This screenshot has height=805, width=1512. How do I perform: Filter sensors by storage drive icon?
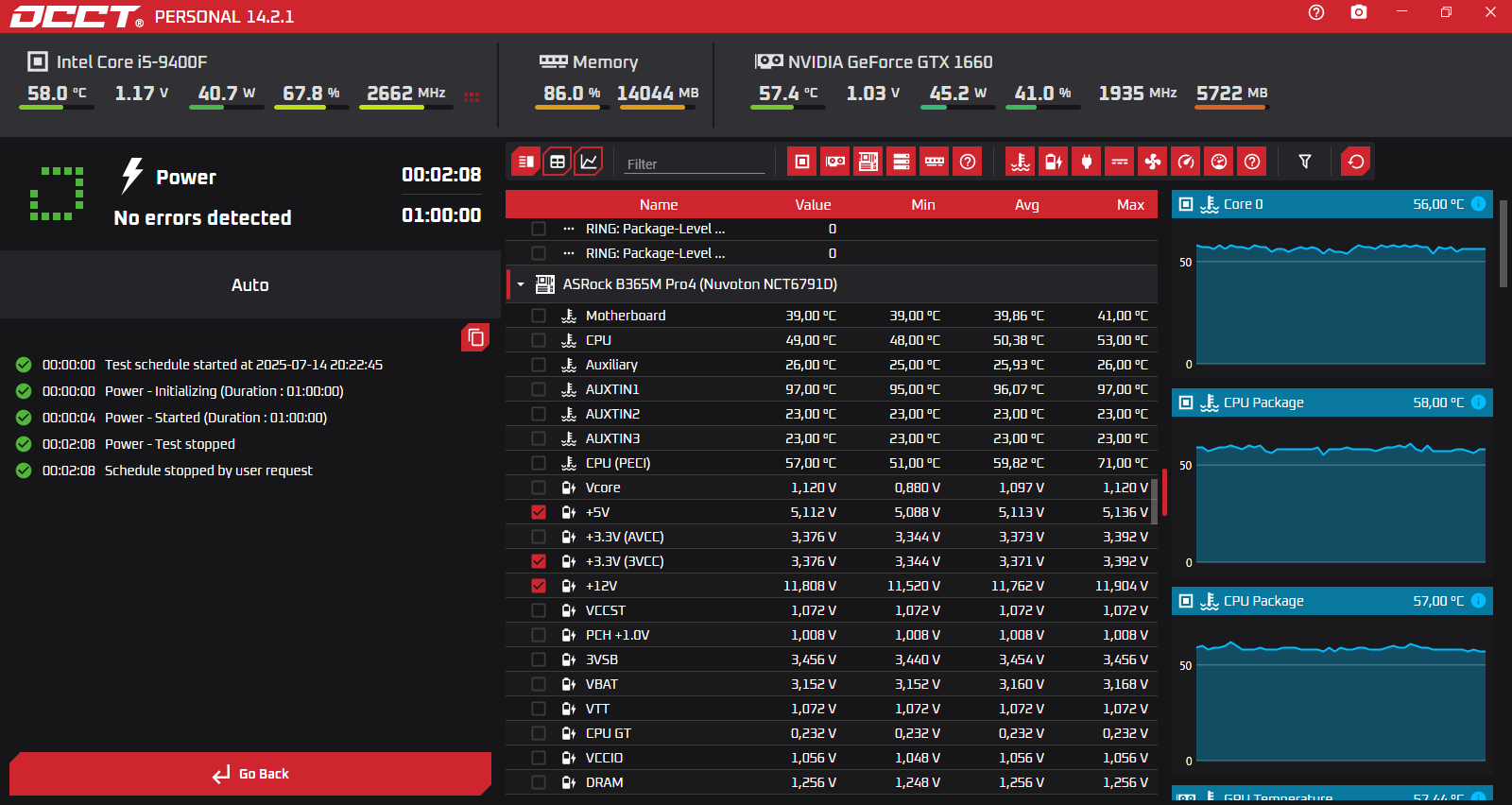[902, 162]
